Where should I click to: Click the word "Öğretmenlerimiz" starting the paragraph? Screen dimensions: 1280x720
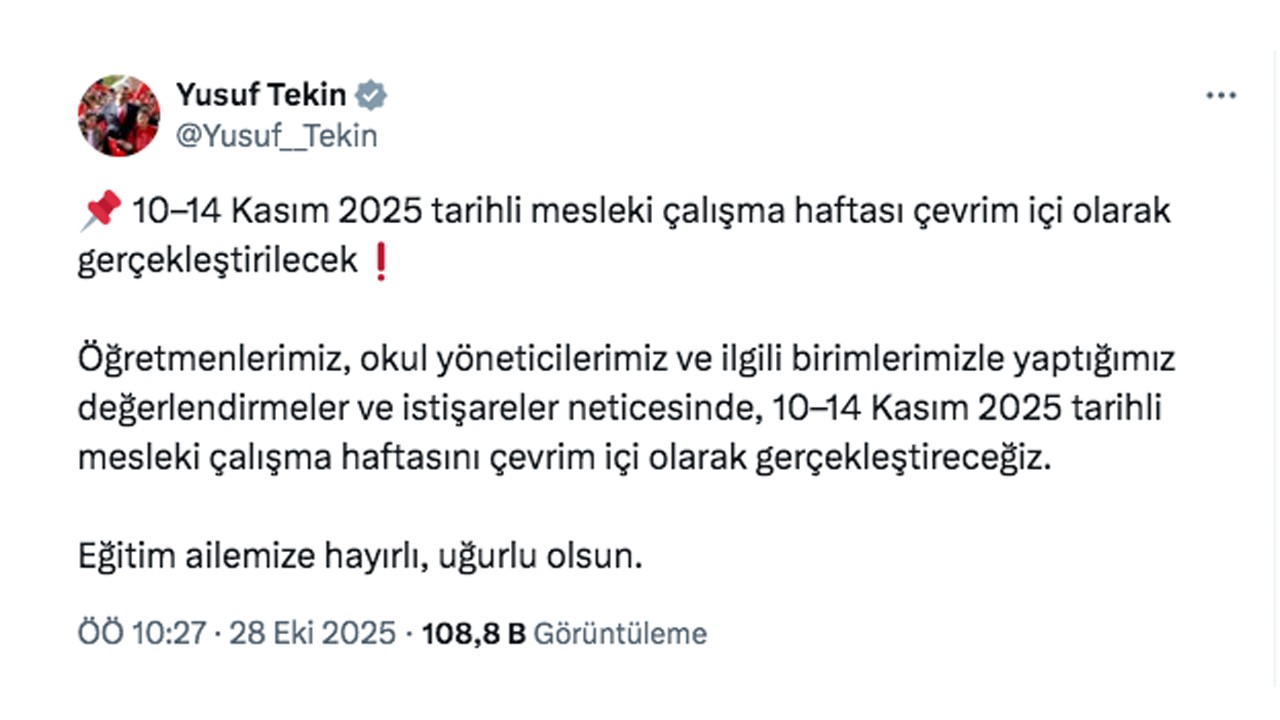pyautogui.click(x=212, y=360)
